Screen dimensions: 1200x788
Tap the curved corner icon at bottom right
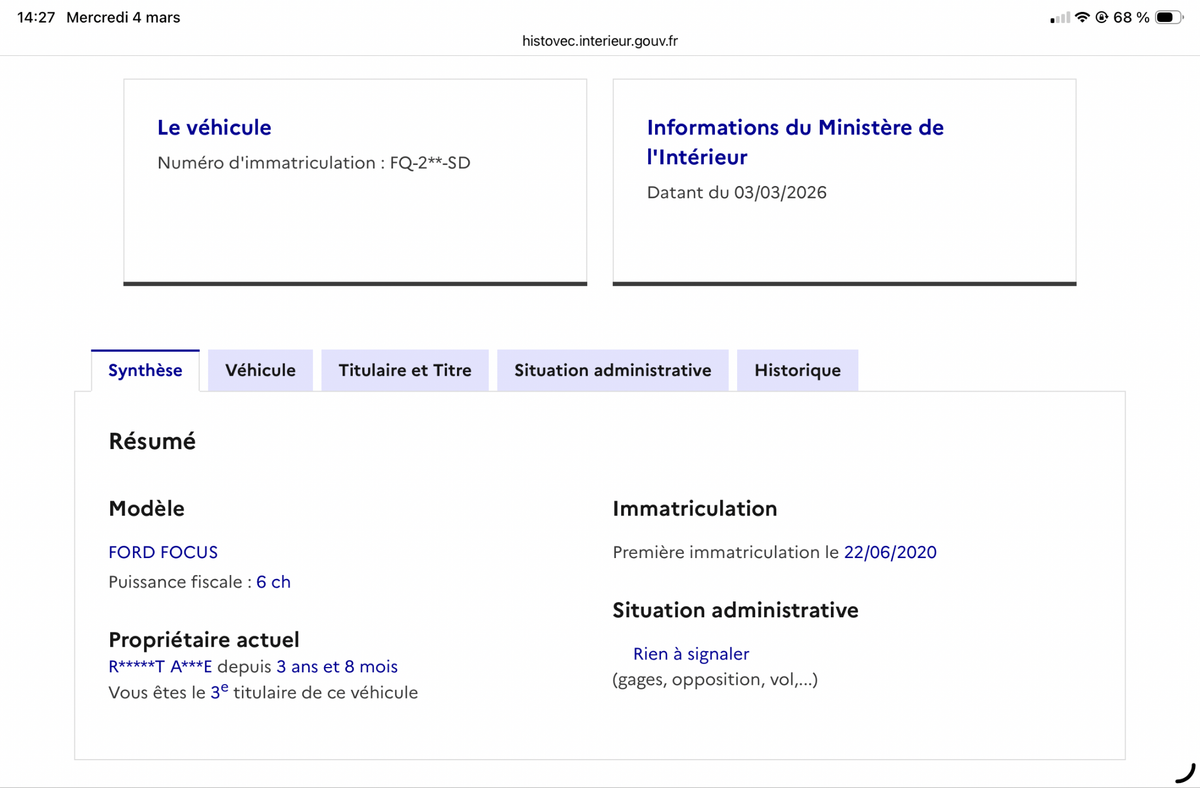pos(1184,772)
